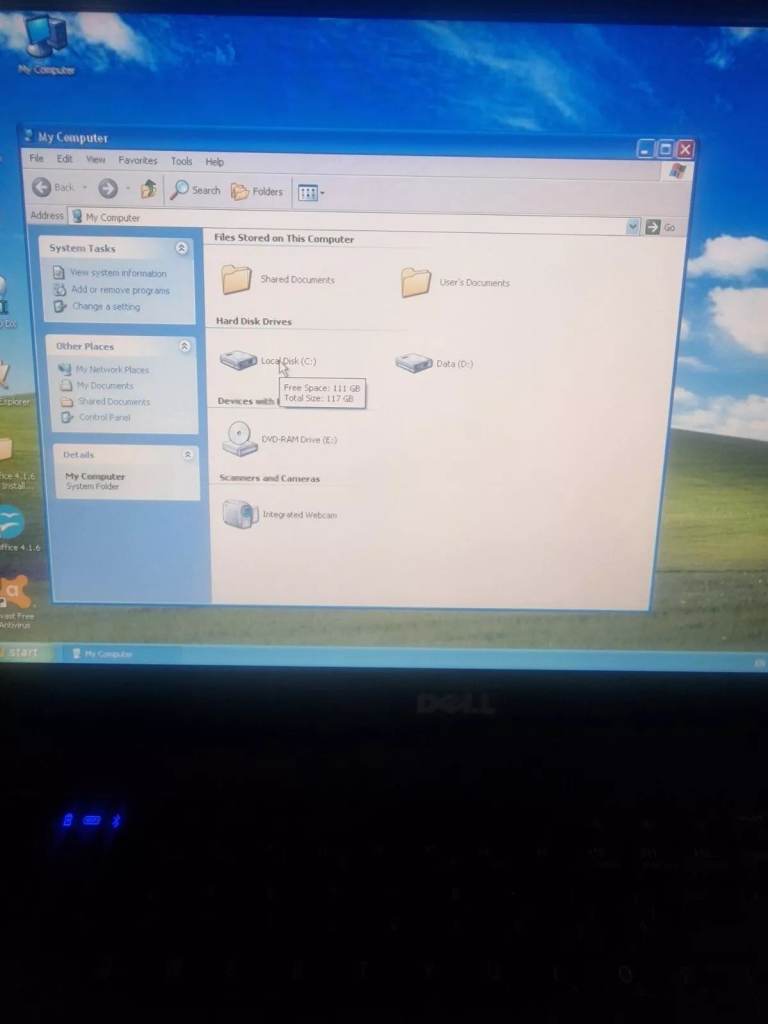Image resolution: width=768 pixels, height=1024 pixels.
Task: Click the Up folder toolbar icon
Action: click(148, 189)
